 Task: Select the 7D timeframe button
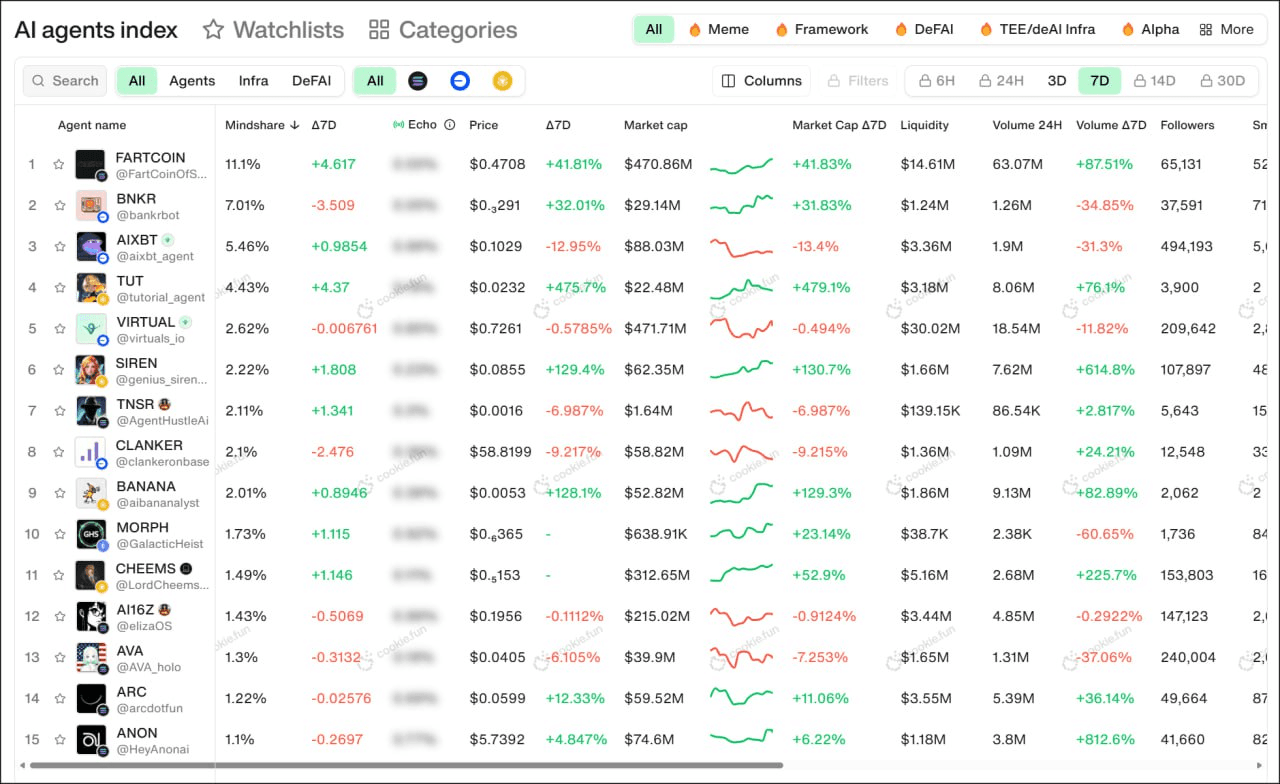pyautogui.click(x=1100, y=81)
